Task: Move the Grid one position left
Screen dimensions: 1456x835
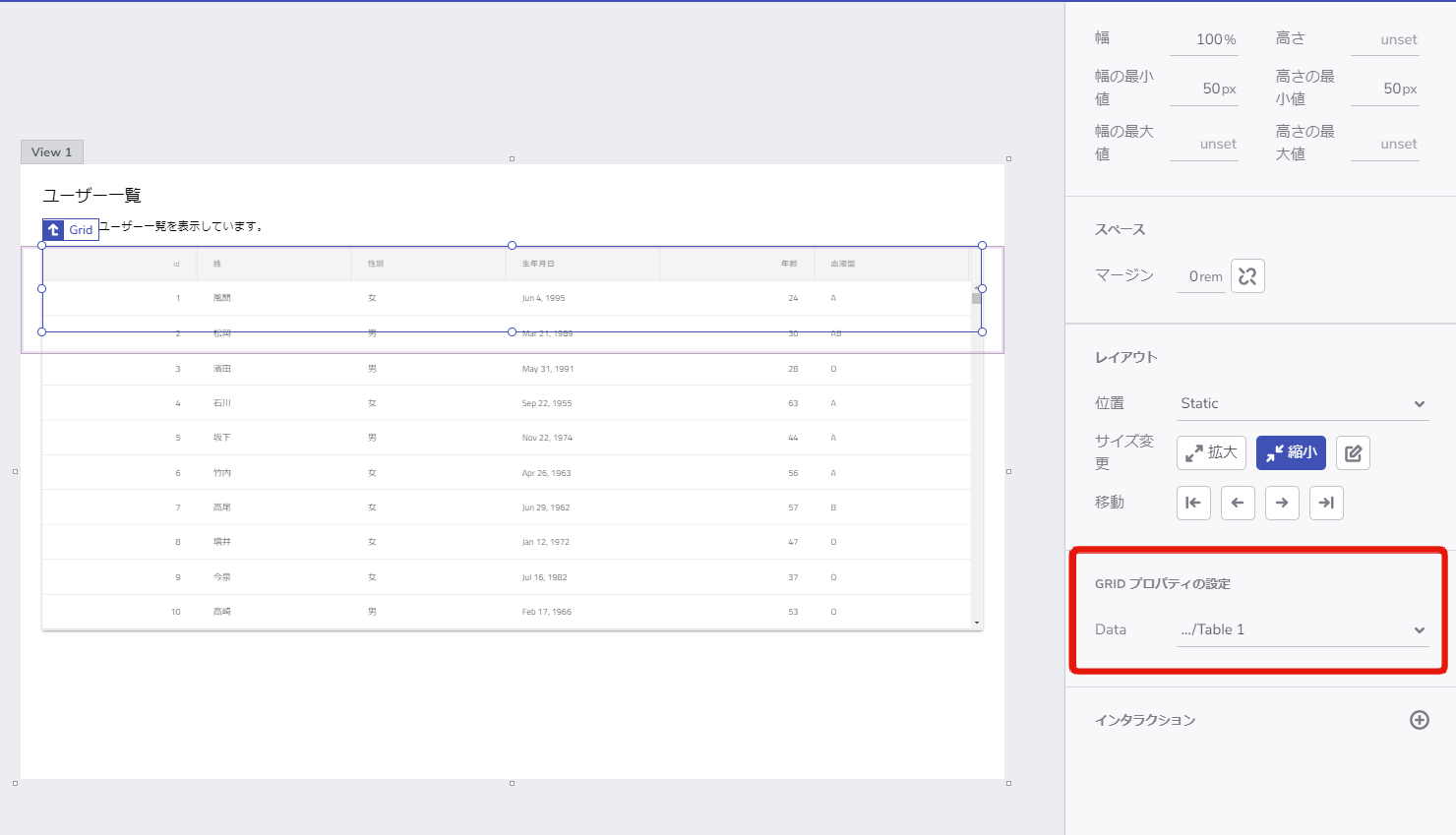Action: point(1238,503)
